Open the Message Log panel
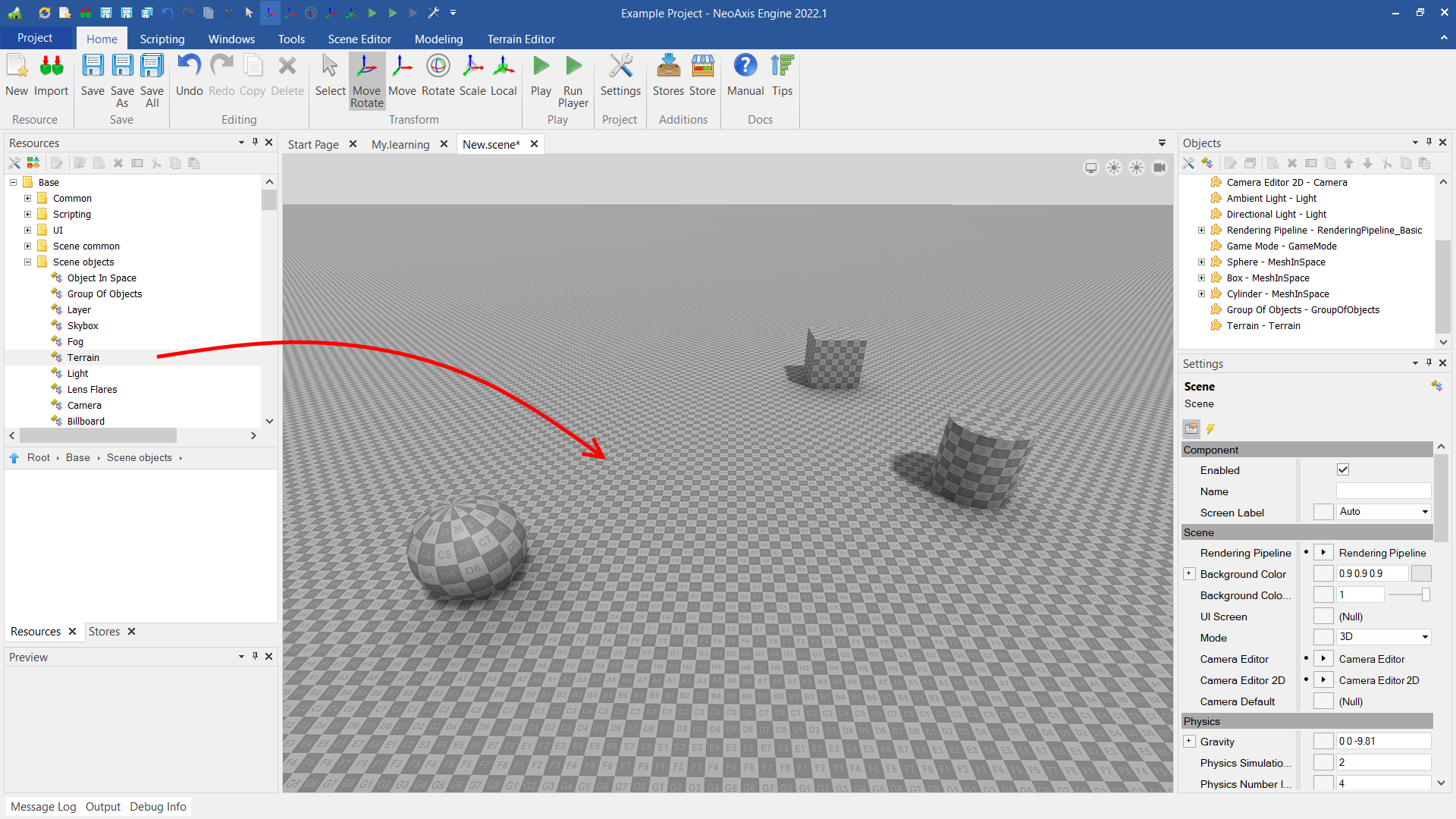This screenshot has width=1456, height=819. coord(43,807)
